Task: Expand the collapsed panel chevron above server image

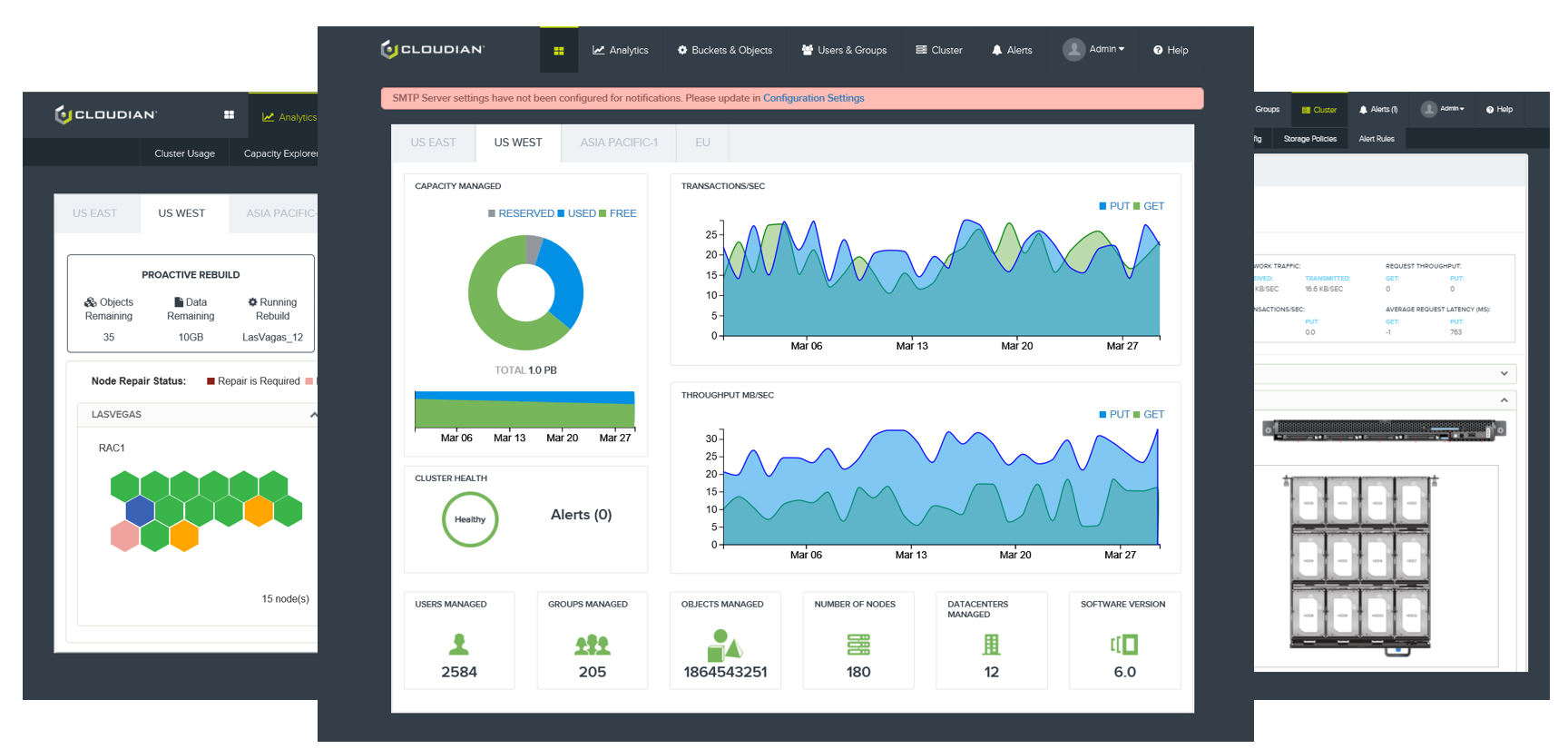Action: click(x=1504, y=373)
